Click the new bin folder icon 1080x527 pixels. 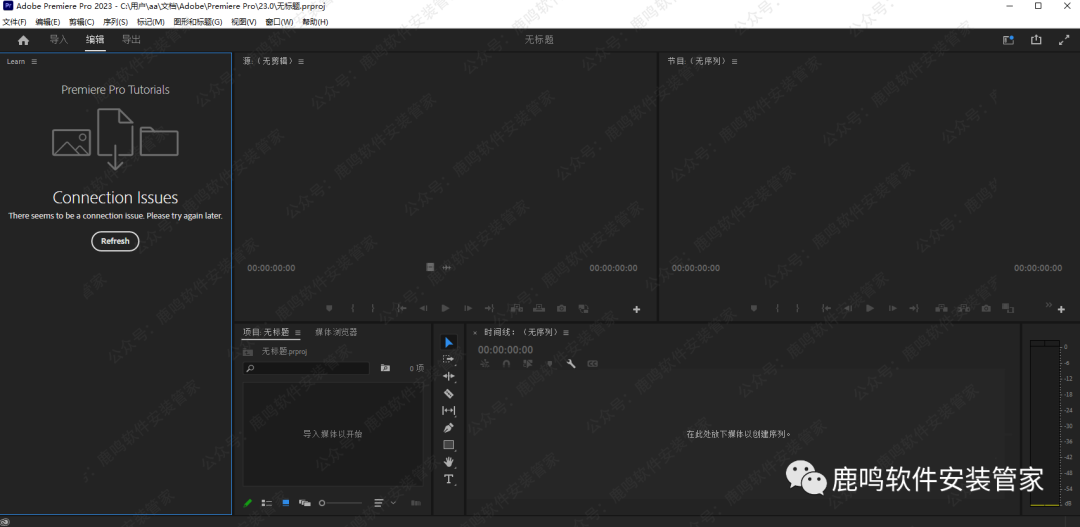385,369
